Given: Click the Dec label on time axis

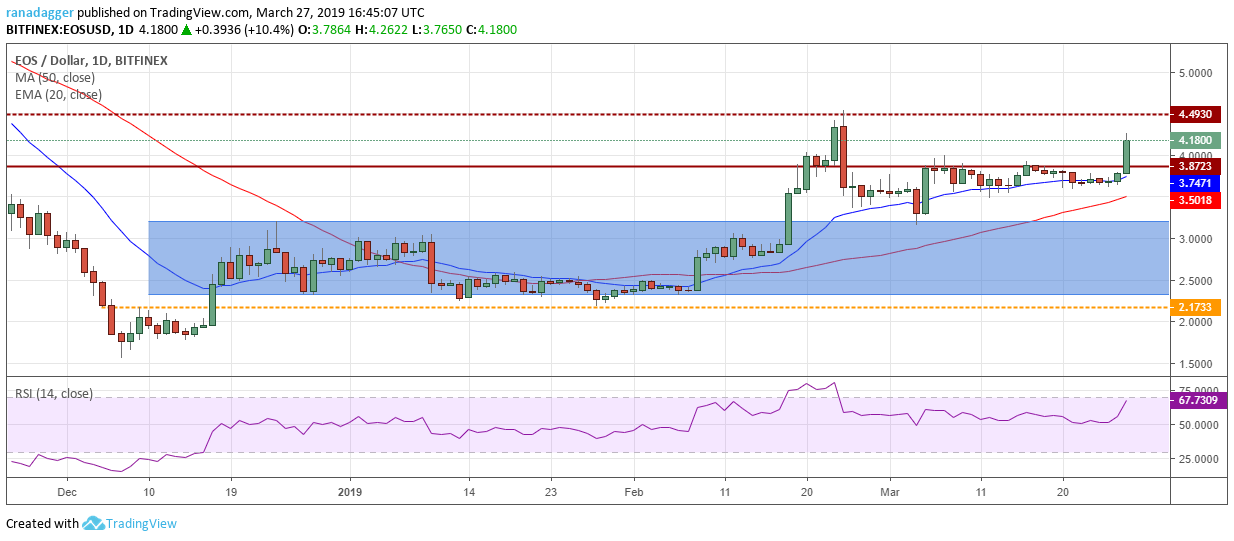Looking at the screenshot, I should (67, 492).
